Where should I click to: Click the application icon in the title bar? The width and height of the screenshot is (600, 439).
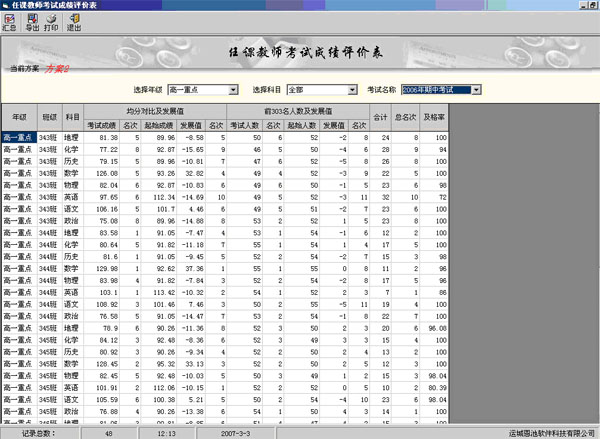(x=6, y=5)
